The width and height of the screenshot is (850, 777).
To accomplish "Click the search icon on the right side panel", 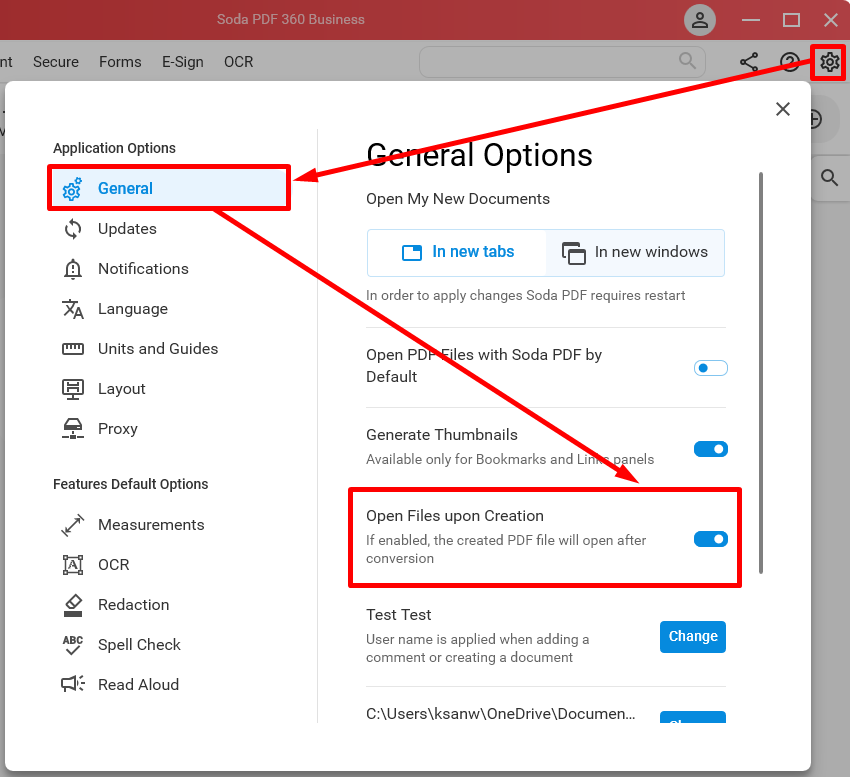I will 829,178.
